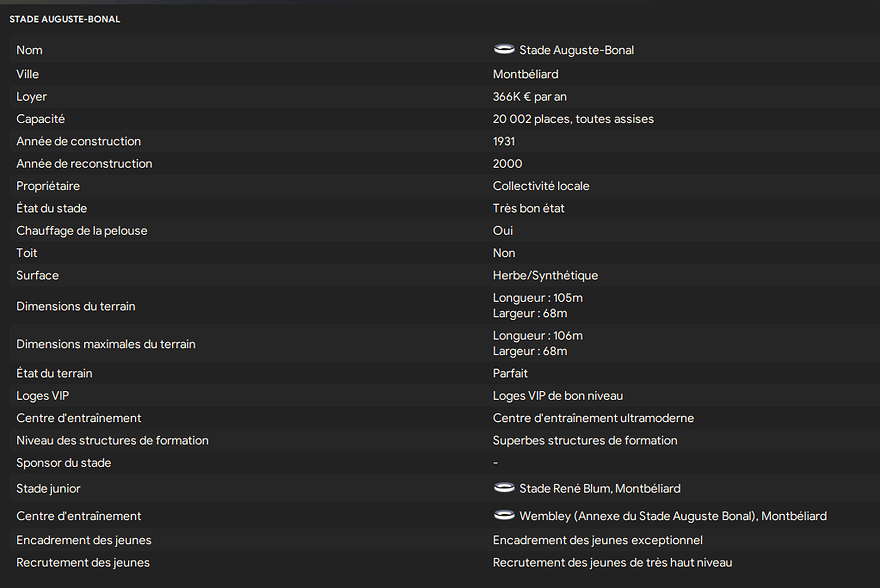Select Superbes structures de formation value
880x588 pixels.
click(585, 441)
